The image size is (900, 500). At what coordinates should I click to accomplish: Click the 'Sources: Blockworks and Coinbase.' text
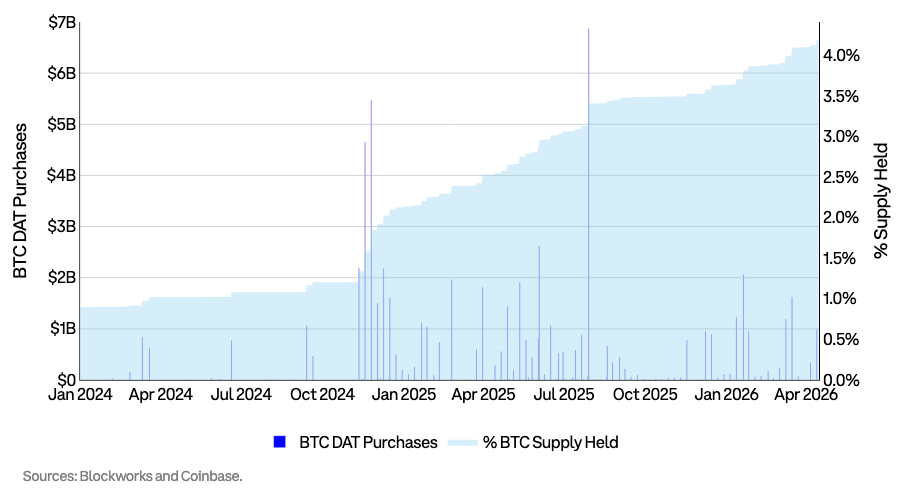[133, 476]
